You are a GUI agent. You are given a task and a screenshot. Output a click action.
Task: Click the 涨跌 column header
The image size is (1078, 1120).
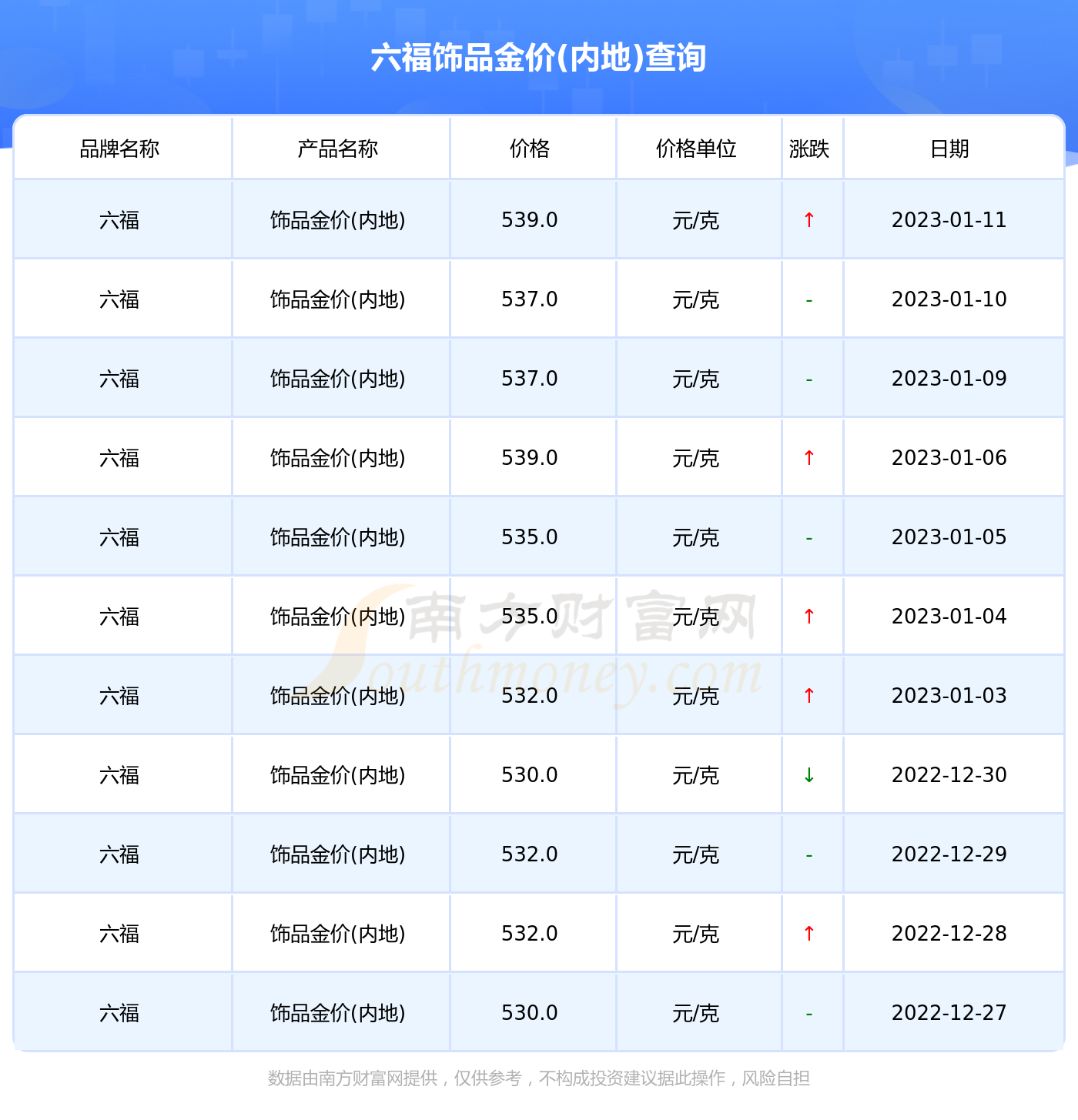(809, 149)
